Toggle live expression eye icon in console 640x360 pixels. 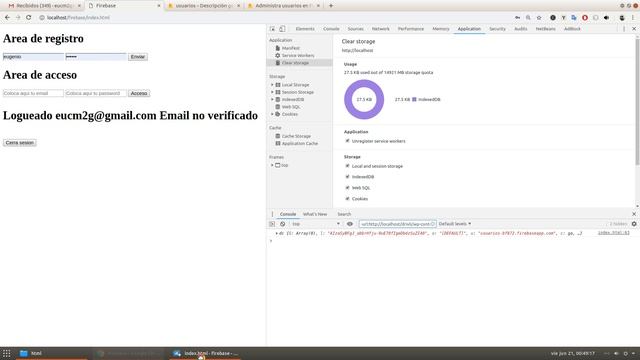(x=350, y=224)
